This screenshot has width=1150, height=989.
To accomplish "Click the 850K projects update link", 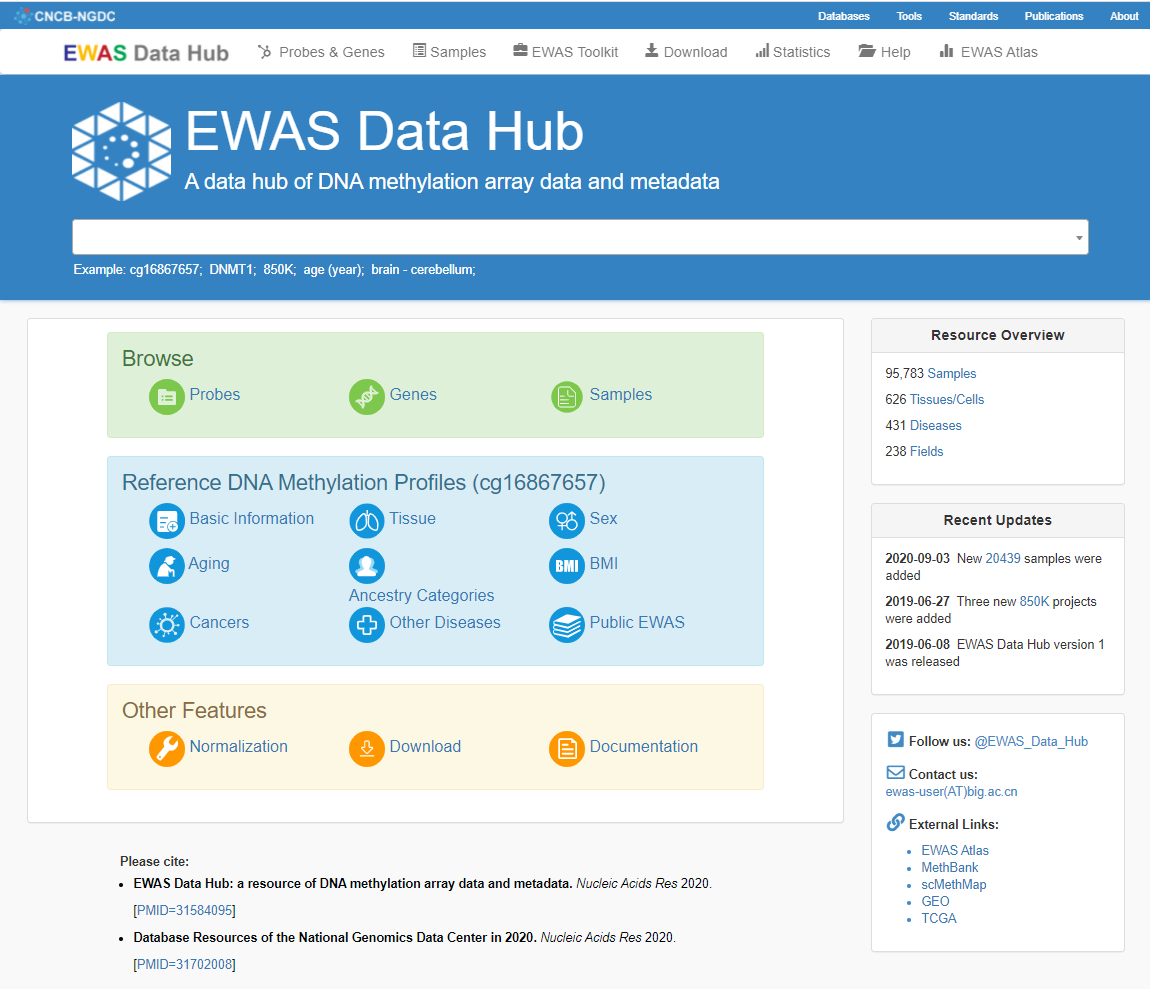I will click(x=1034, y=602).
